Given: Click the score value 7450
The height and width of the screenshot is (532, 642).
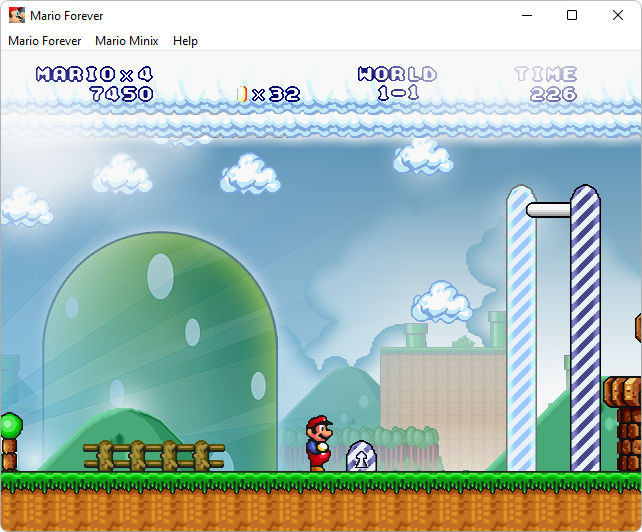Looking at the screenshot, I should pyautogui.click(x=121, y=94).
